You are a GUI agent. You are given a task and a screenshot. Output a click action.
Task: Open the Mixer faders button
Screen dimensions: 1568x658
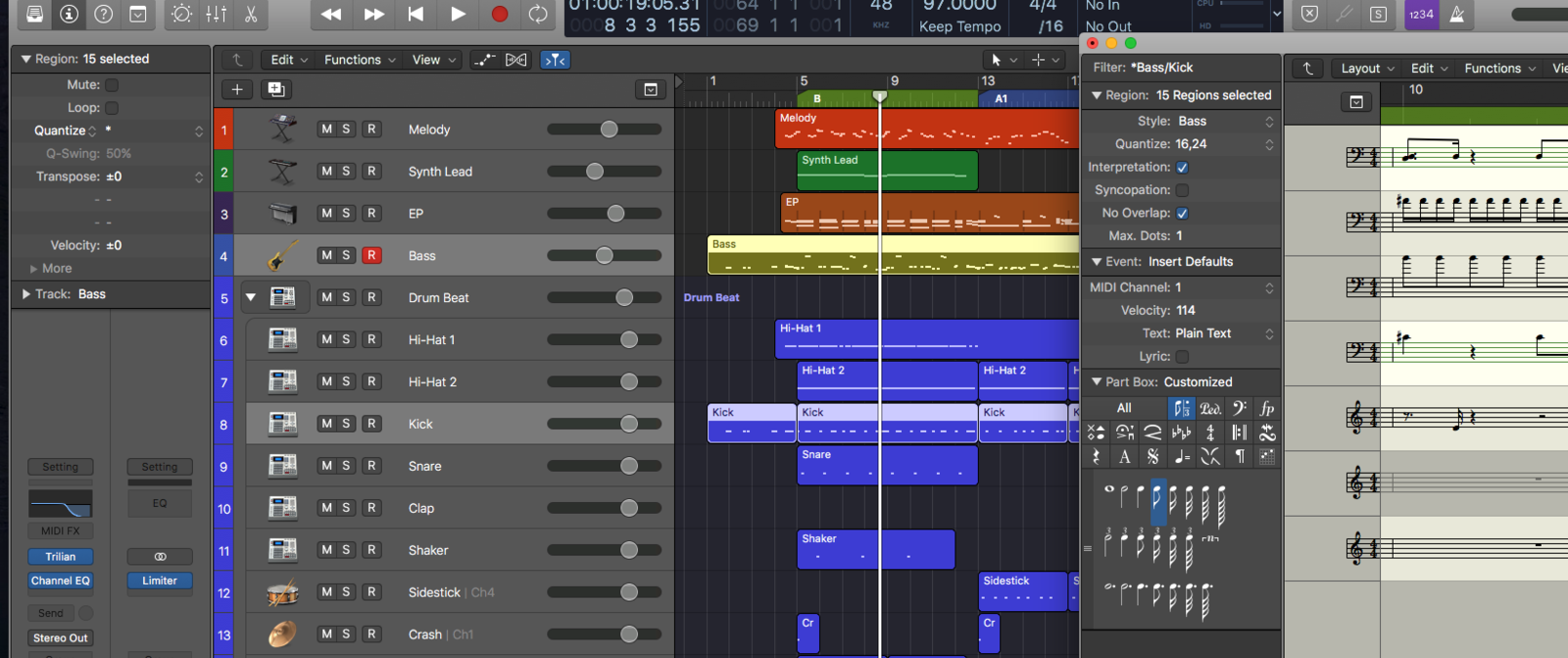pyautogui.click(x=217, y=14)
